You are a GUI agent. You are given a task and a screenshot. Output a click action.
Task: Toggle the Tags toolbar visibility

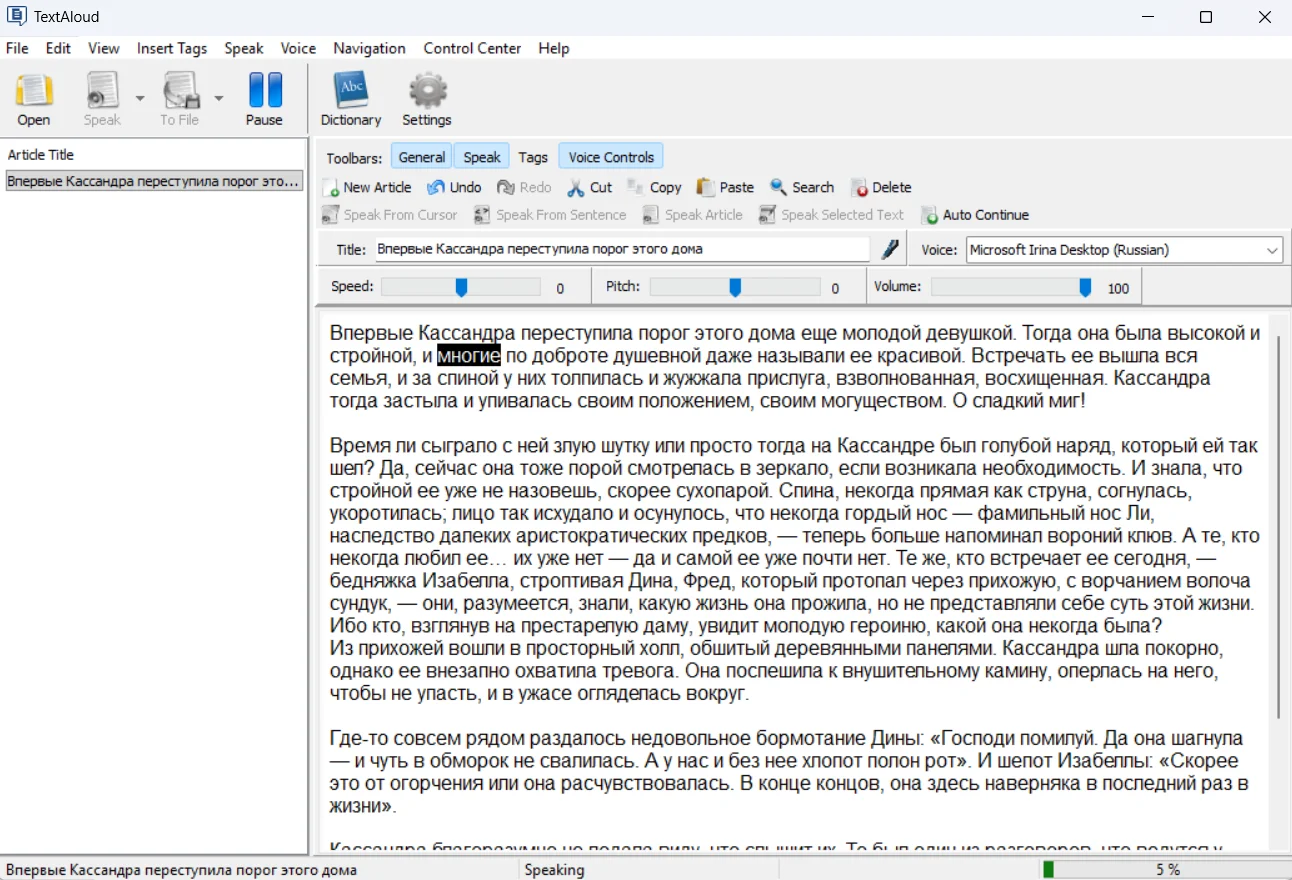[x=533, y=157]
